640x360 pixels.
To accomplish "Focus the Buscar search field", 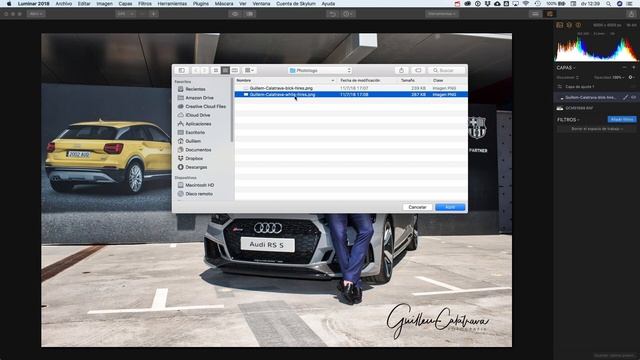I will tap(448, 70).
